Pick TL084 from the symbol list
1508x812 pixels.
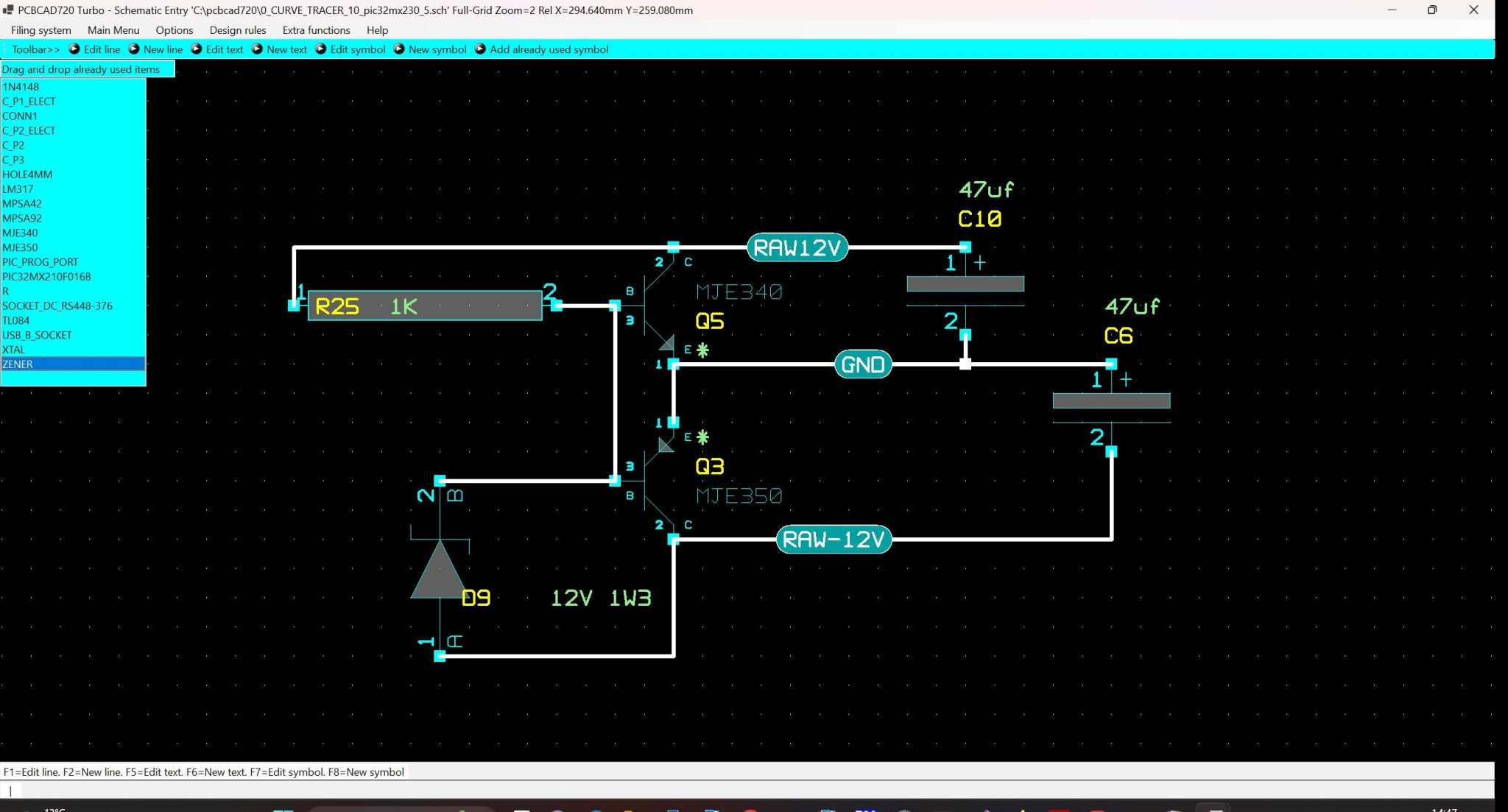73,320
